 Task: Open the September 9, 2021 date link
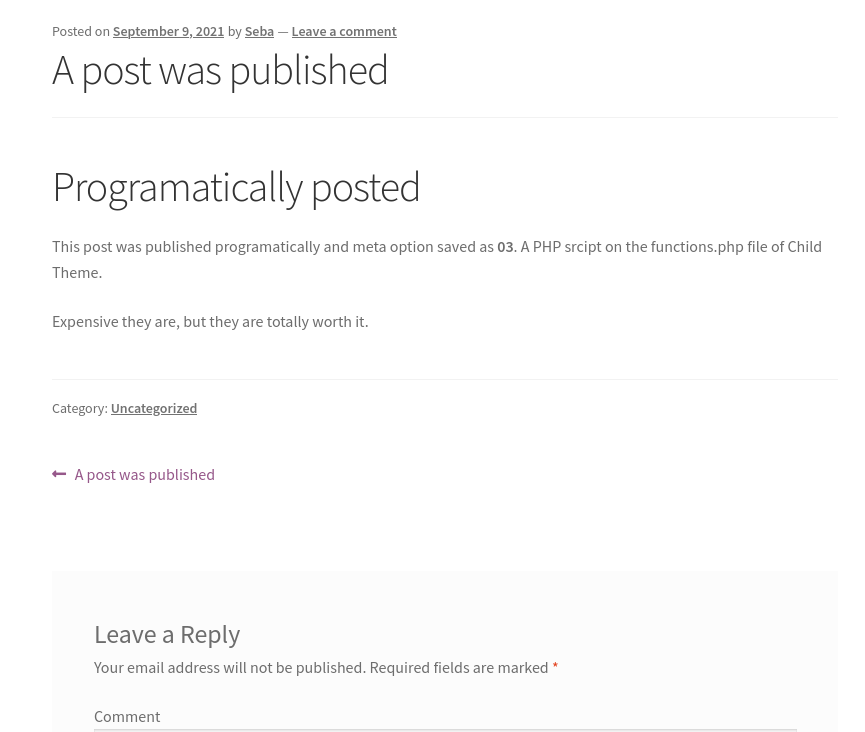[168, 31]
